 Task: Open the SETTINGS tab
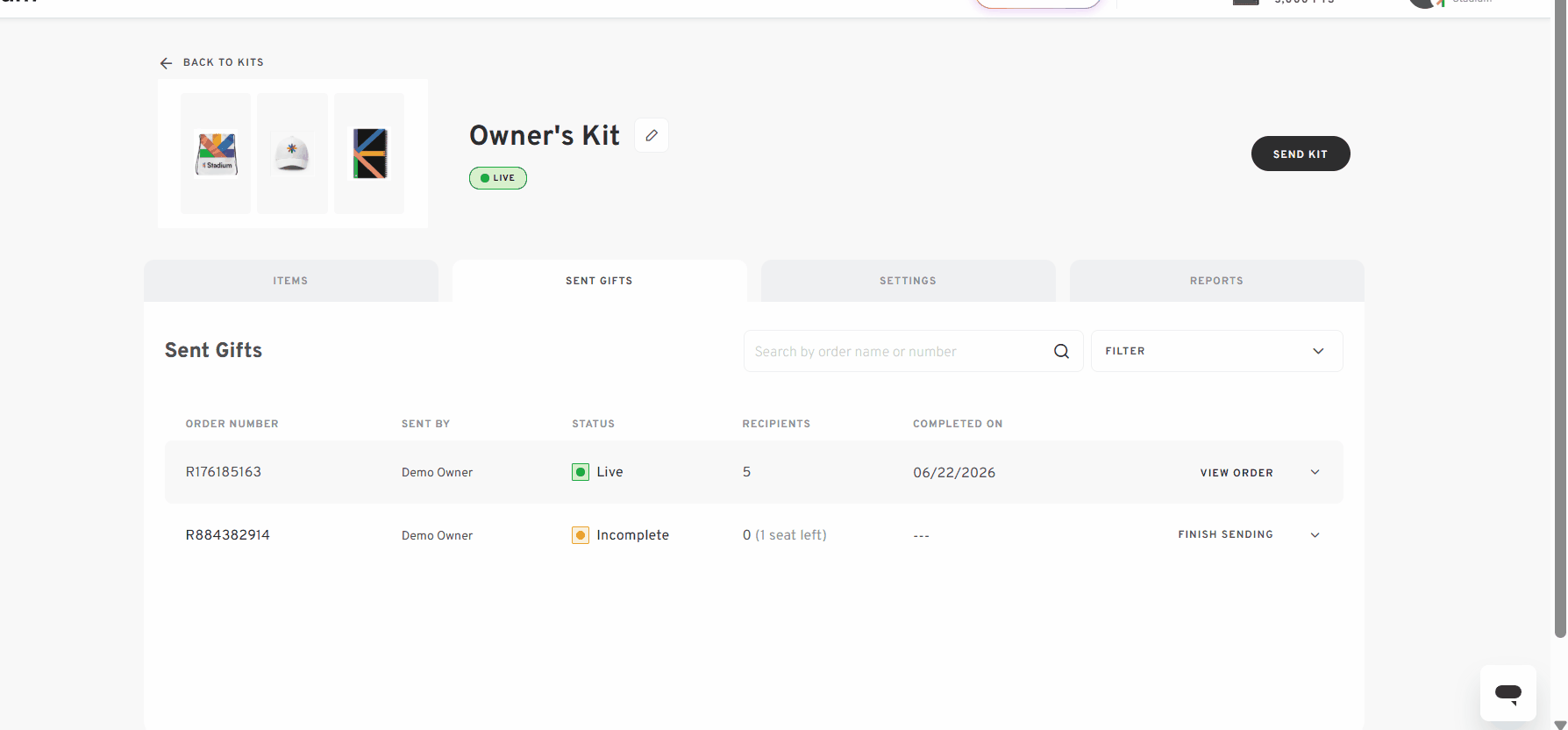click(909, 281)
